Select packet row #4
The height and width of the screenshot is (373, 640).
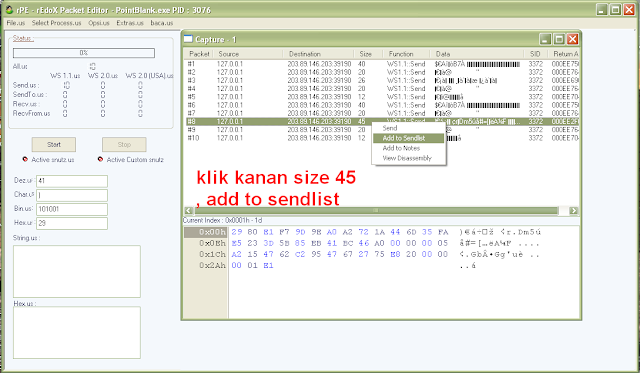[x=382, y=89]
